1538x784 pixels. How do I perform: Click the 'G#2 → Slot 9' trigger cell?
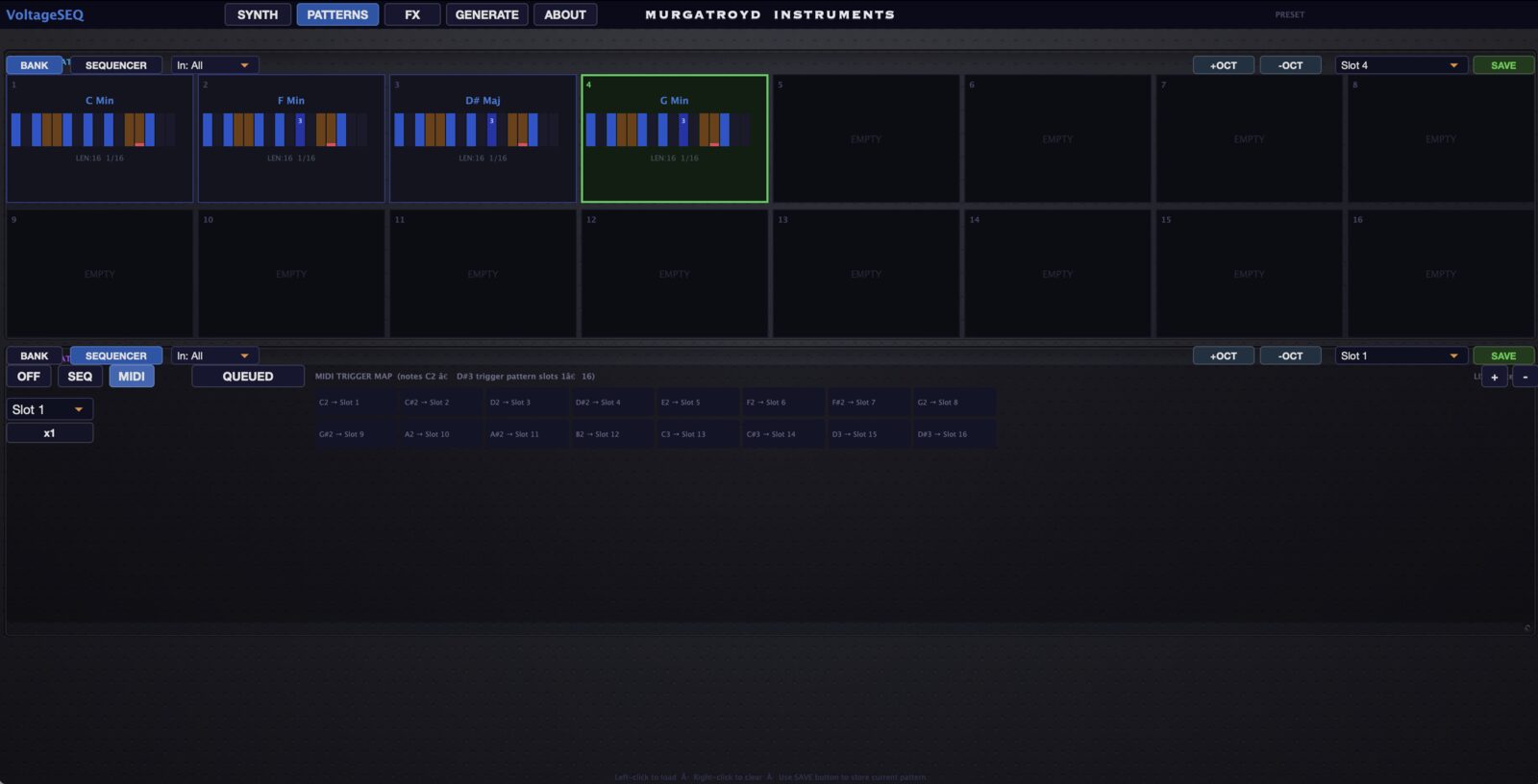[357, 434]
